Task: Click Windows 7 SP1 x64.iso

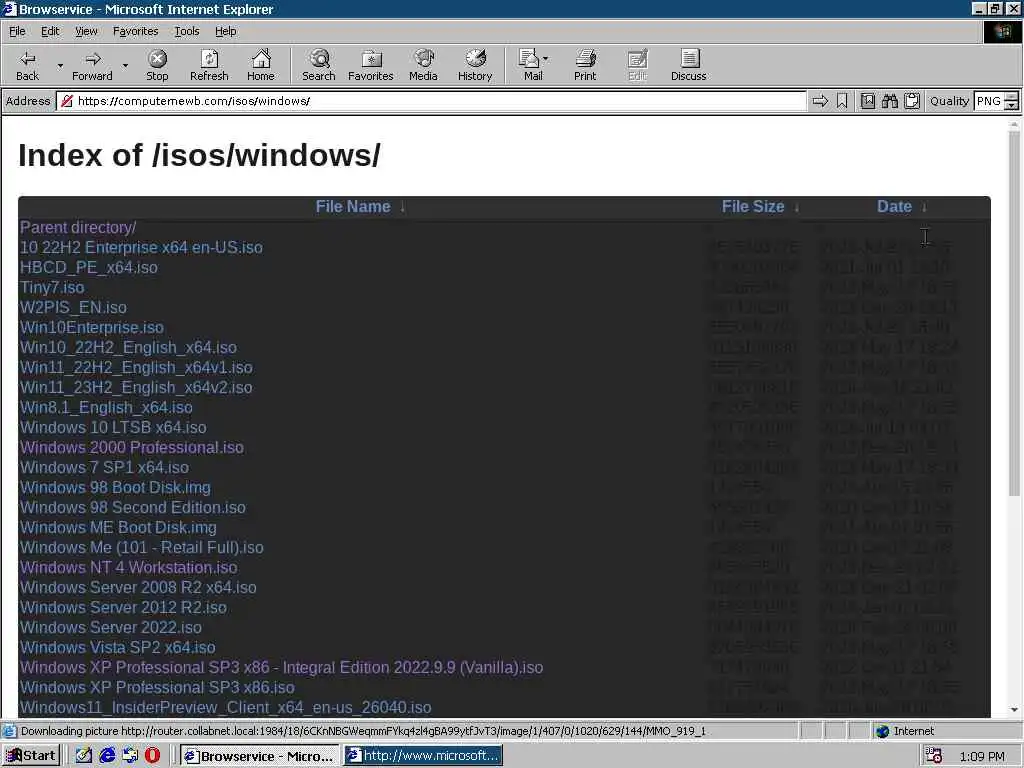Action: point(104,468)
